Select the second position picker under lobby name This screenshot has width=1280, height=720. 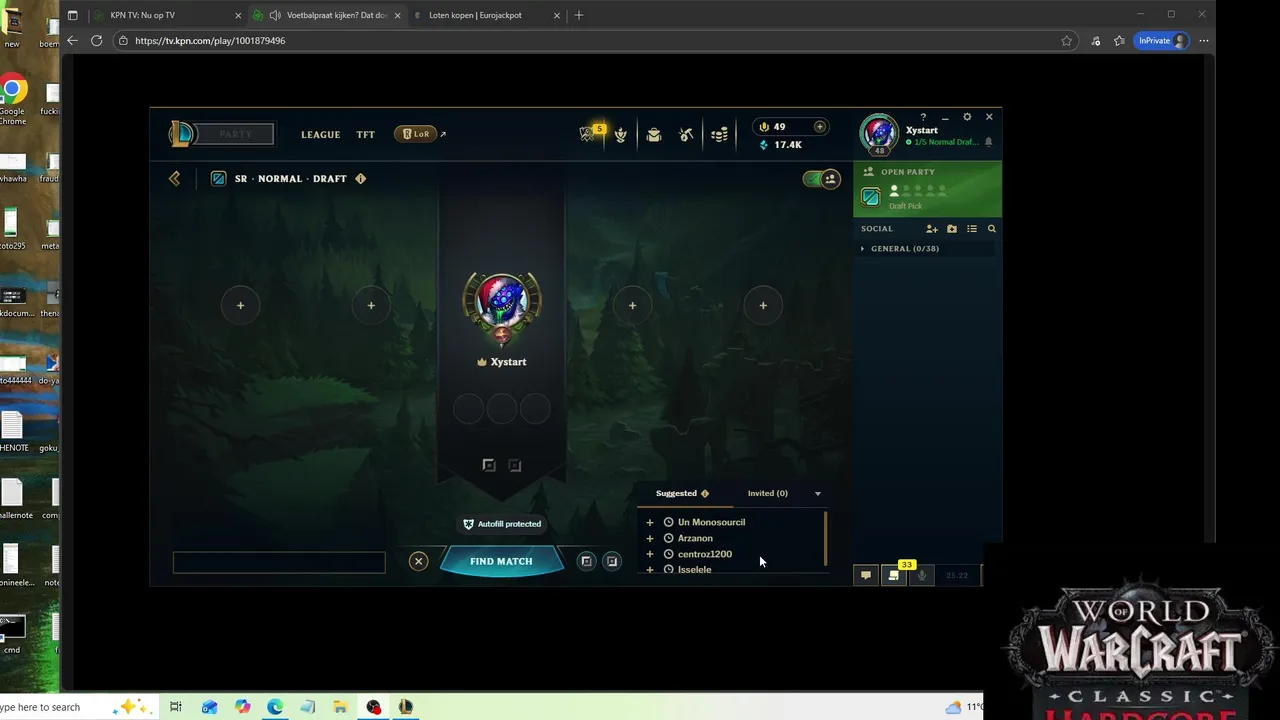pyautogui.click(x=515, y=465)
